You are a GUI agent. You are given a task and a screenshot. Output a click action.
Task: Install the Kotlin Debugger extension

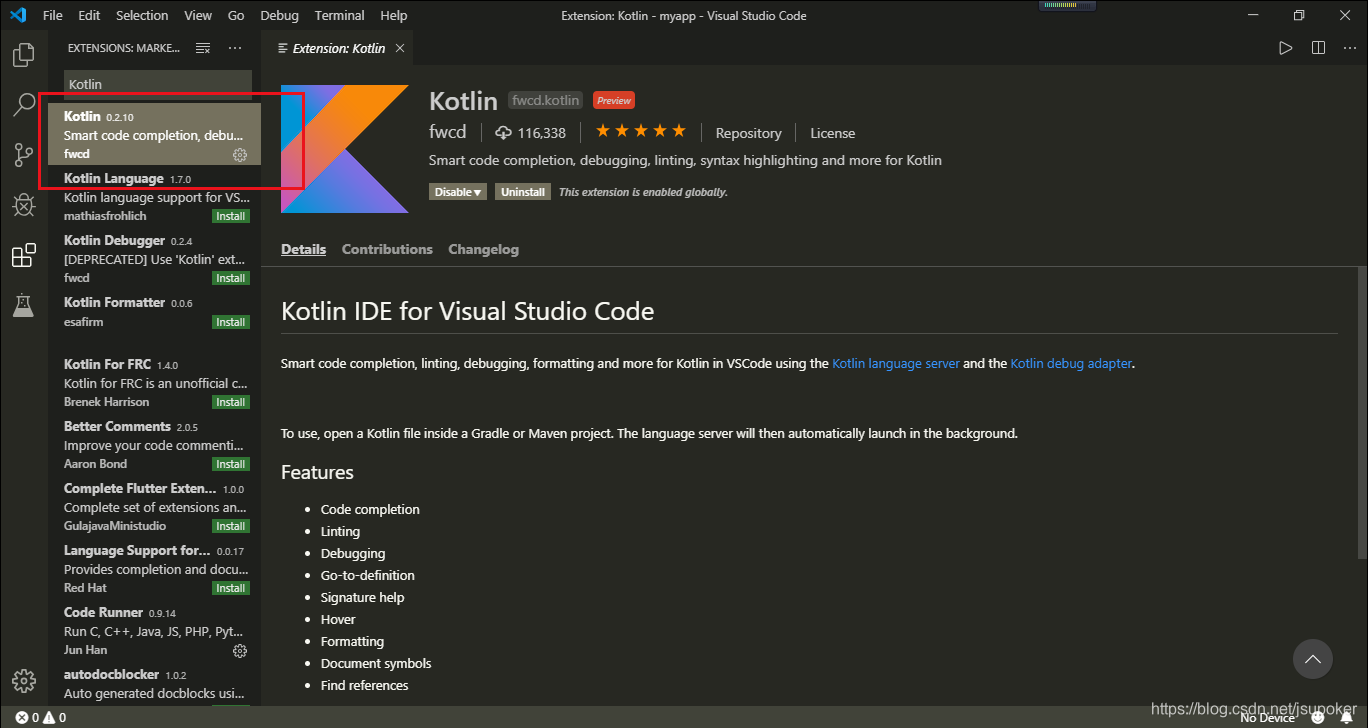[231, 278]
